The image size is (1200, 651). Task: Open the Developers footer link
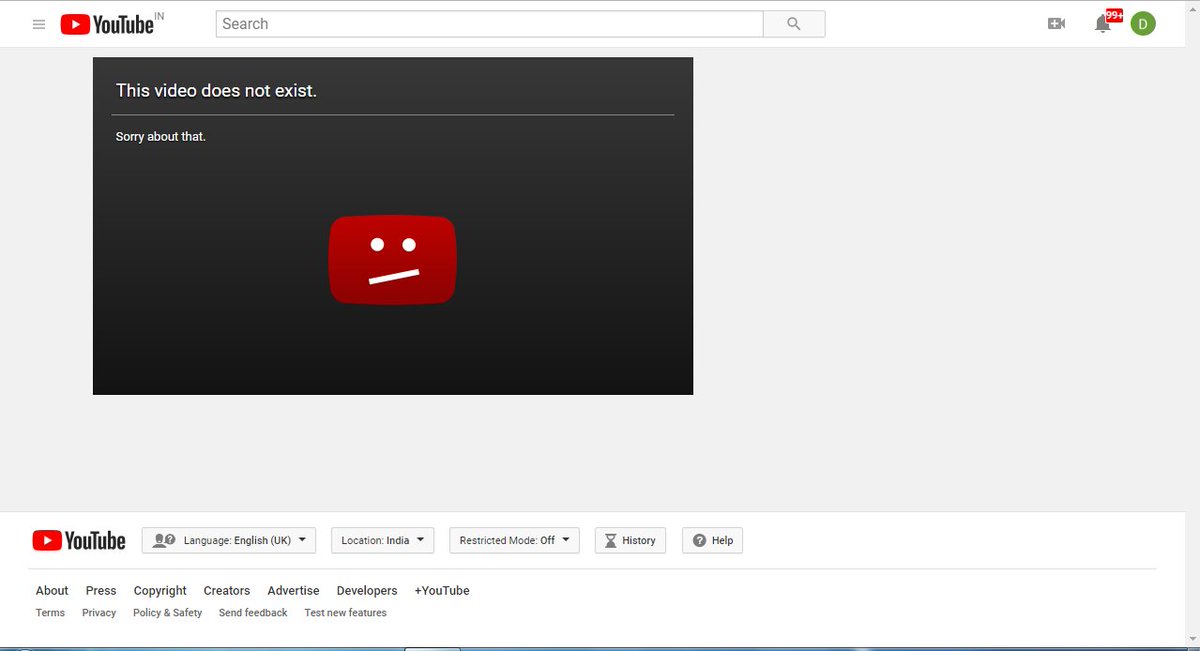click(367, 591)
